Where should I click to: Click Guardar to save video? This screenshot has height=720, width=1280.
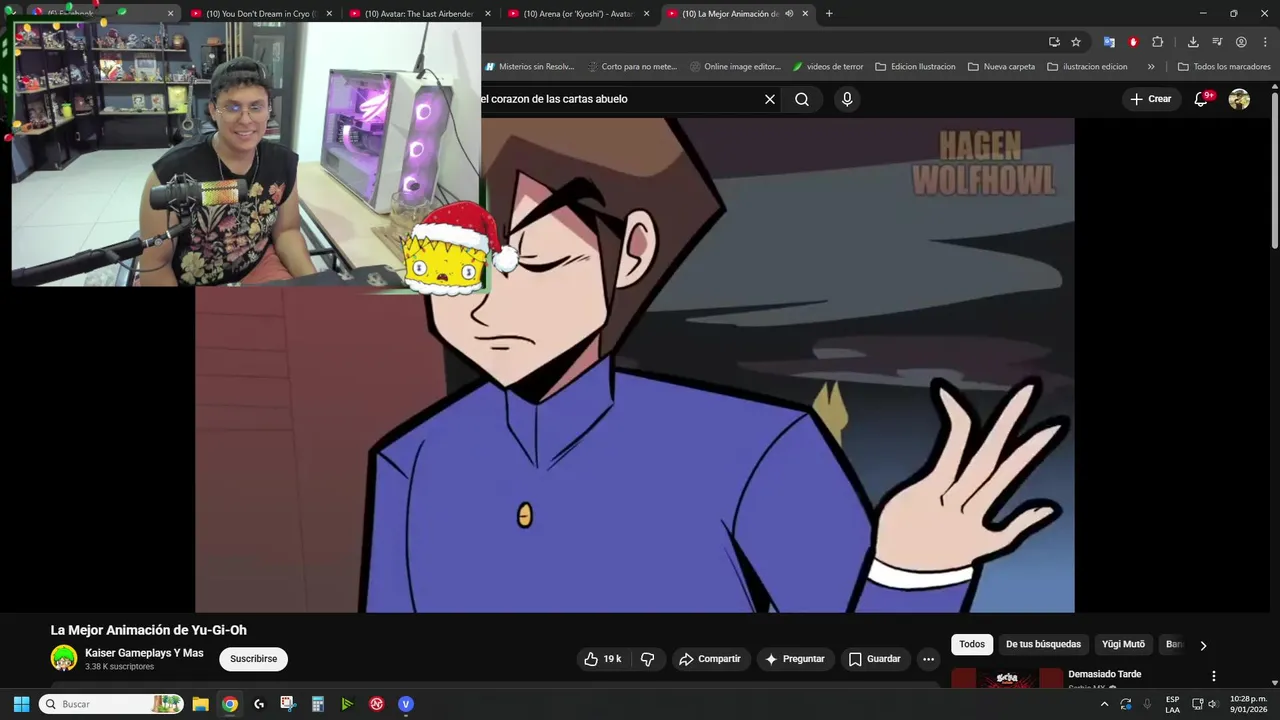[875, 659]
